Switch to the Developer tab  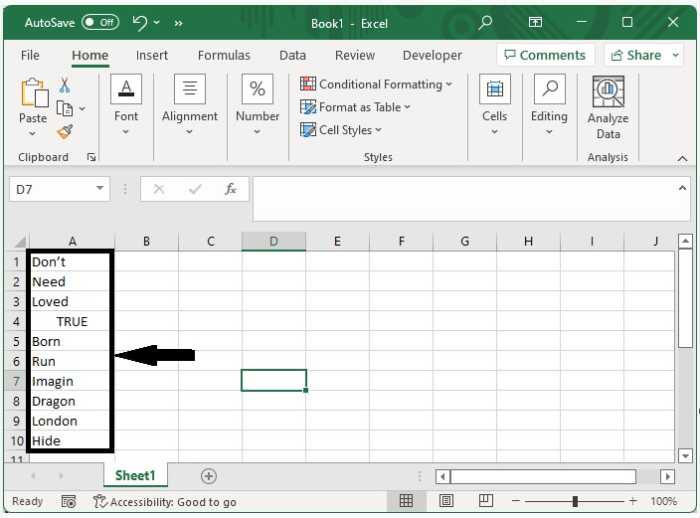[432, 55]
